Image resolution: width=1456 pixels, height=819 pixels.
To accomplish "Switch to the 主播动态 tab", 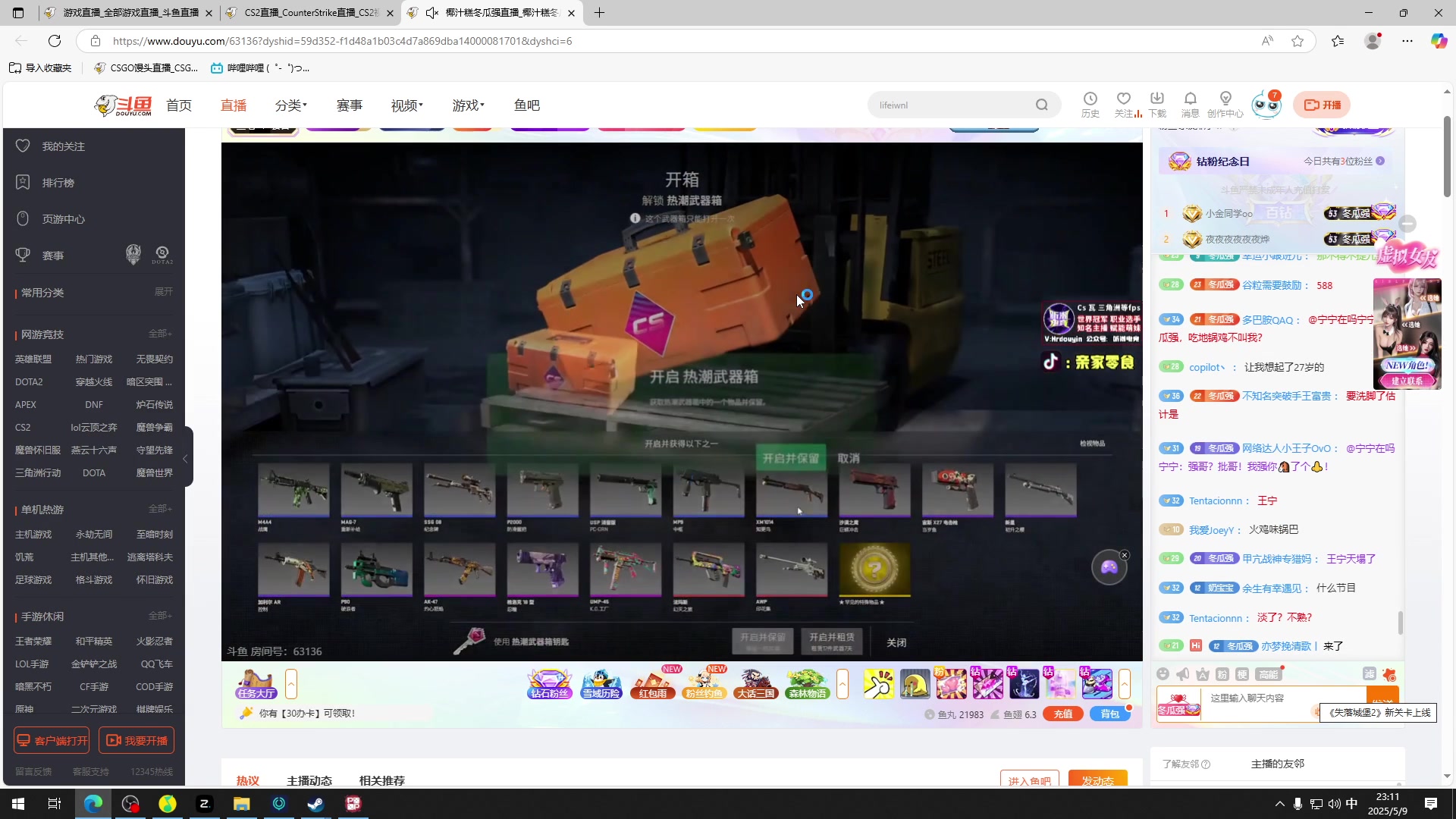I will click(x=309, y=780).
